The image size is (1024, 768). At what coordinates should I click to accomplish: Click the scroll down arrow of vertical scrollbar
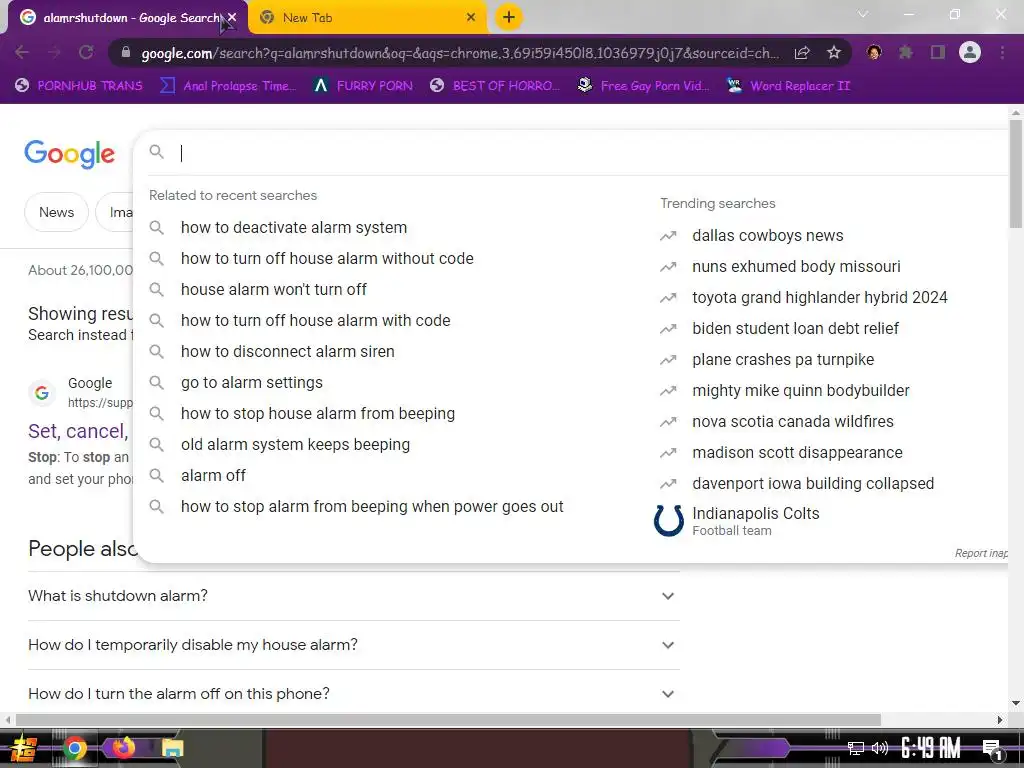click(x=1016, y=703)
